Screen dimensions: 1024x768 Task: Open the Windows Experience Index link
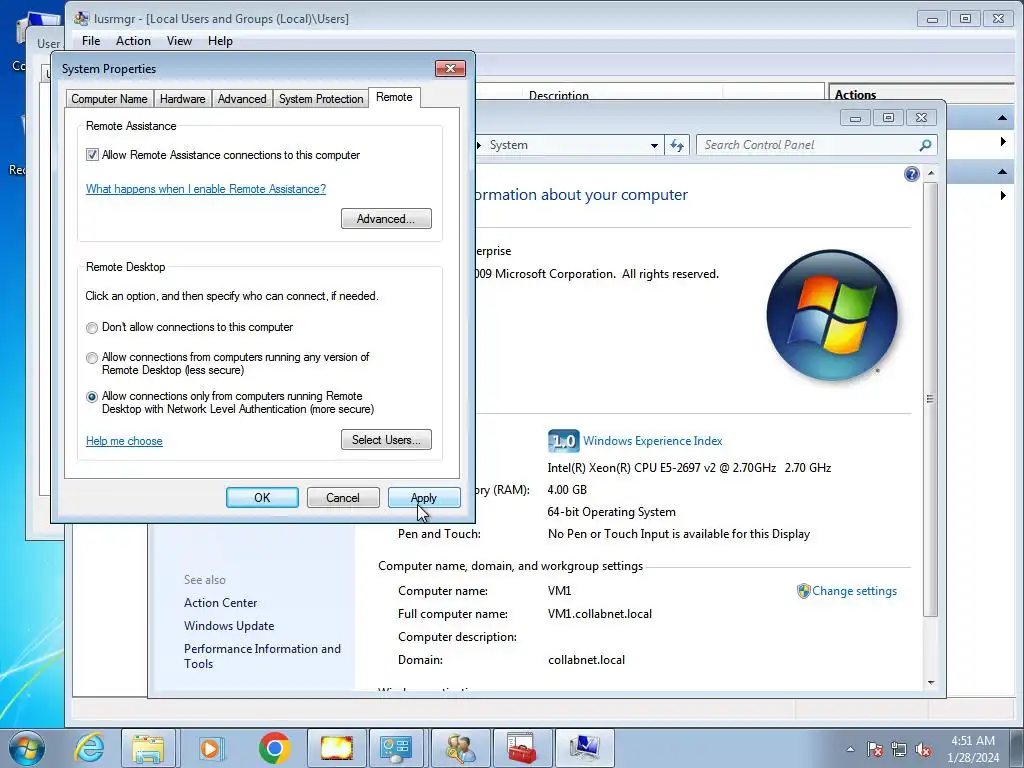[x=652, y=441]
